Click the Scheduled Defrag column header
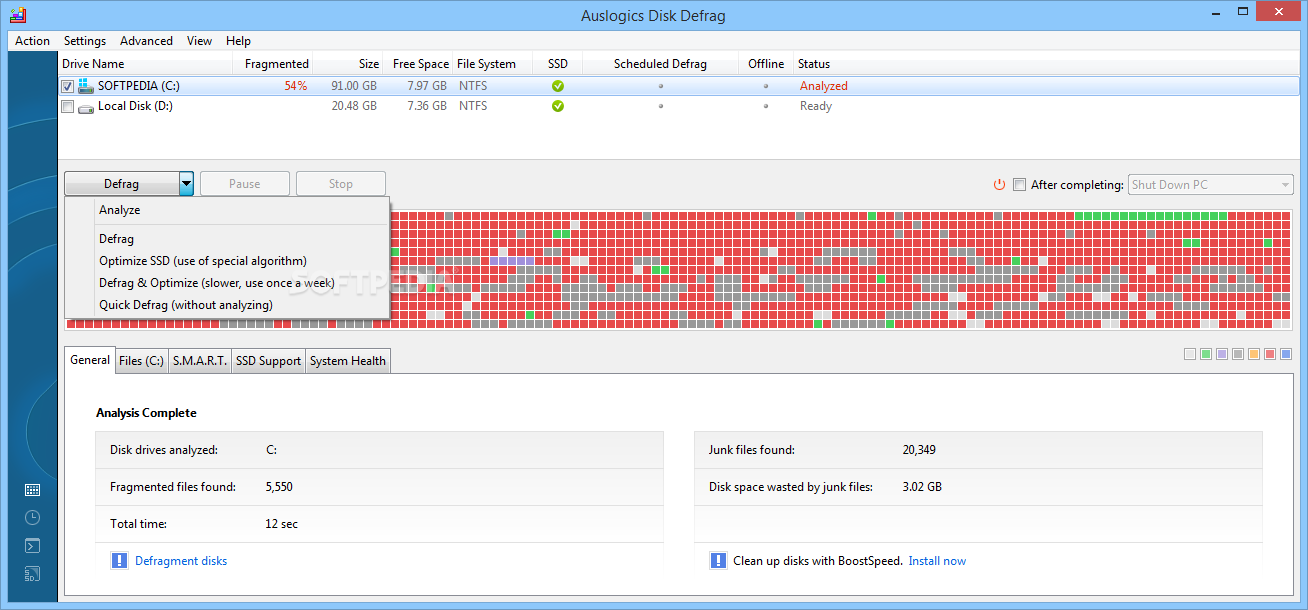1308x610 pixels. tap(660, 64)
